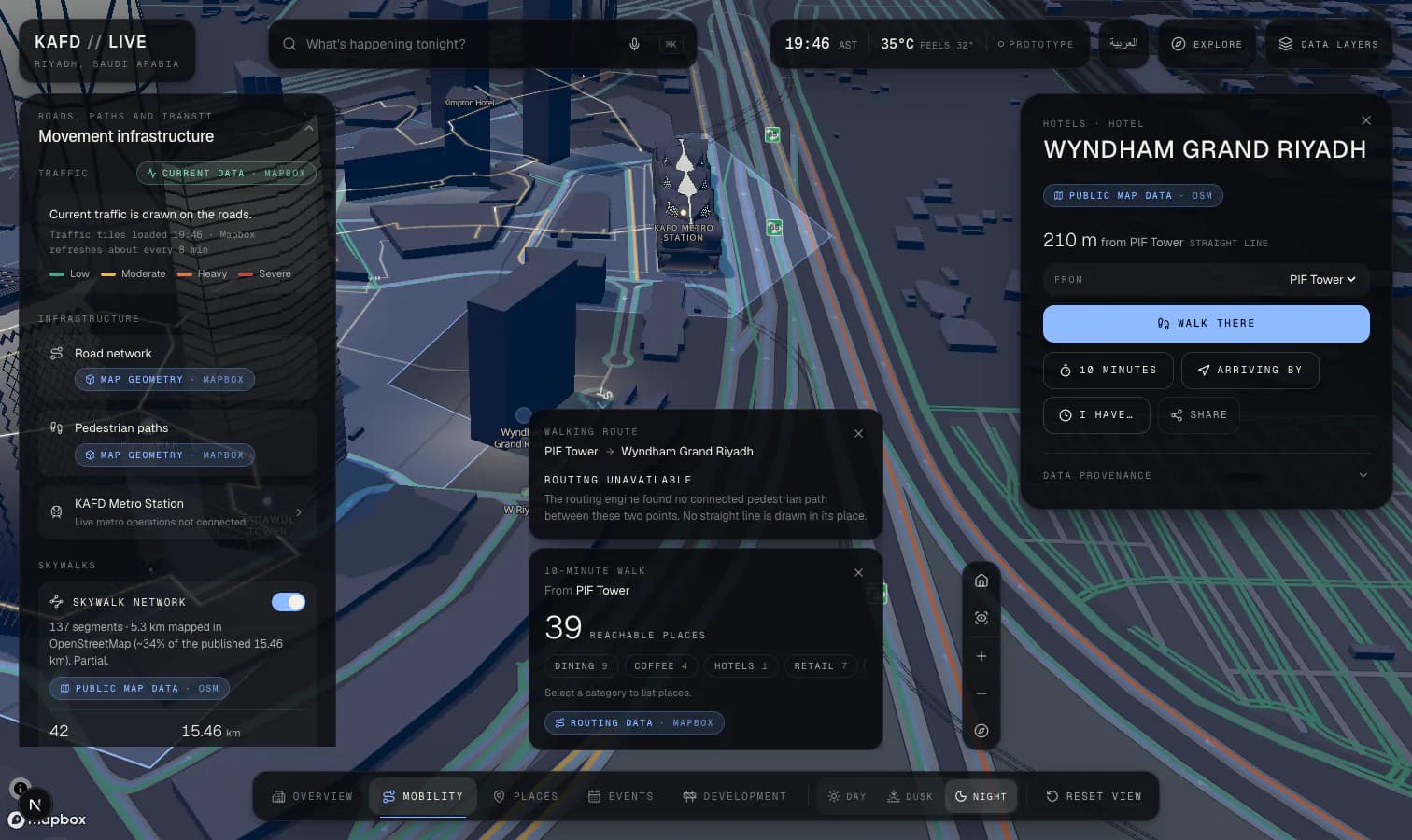Viewport: 1412px width, 840px height.
Task: Click the Explore compass button
Action: pyautogui.click(x=1207, y=44)
